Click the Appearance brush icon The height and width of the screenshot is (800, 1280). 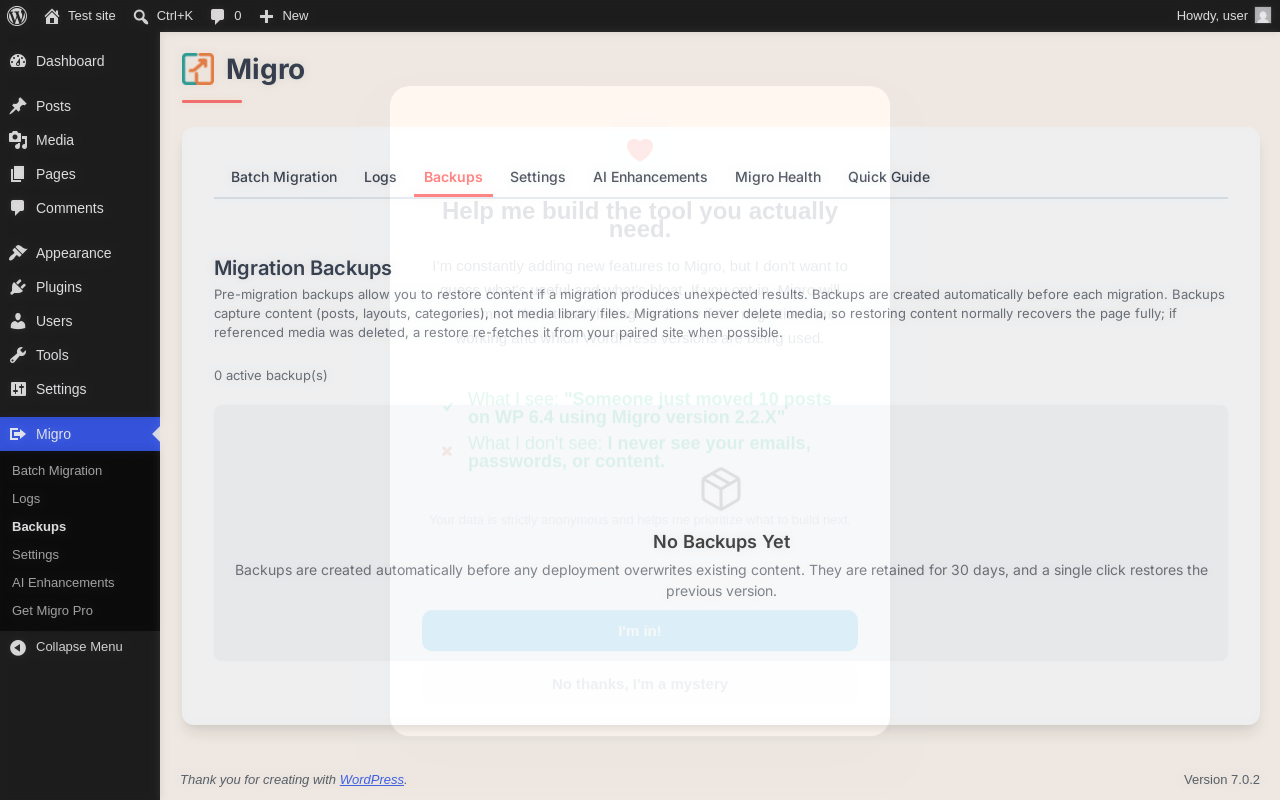click(x=18, y=253)
